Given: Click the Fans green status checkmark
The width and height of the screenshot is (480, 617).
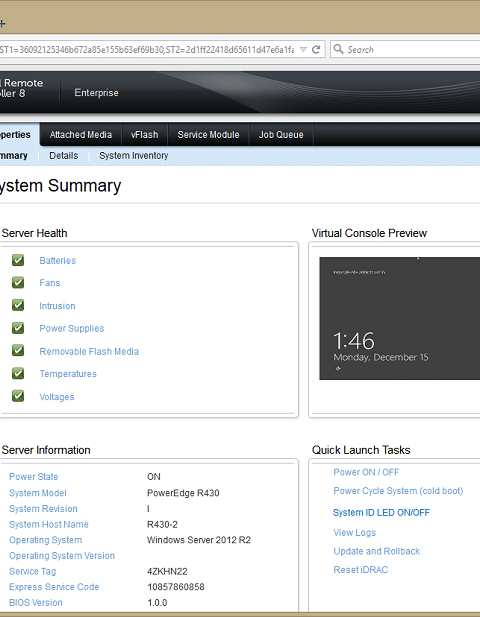Looking at the screenshot, I should click(18, 283).
